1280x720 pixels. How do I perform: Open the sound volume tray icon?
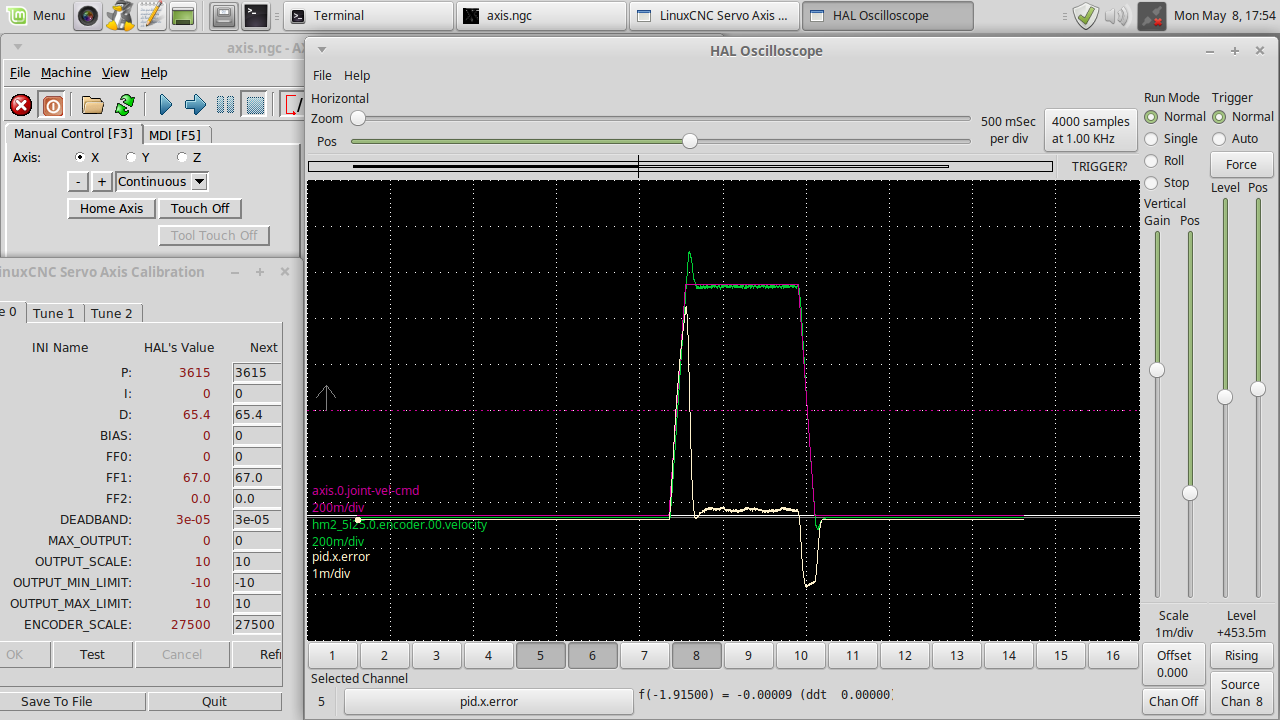pyautogui.click(x=1117, y=15)
